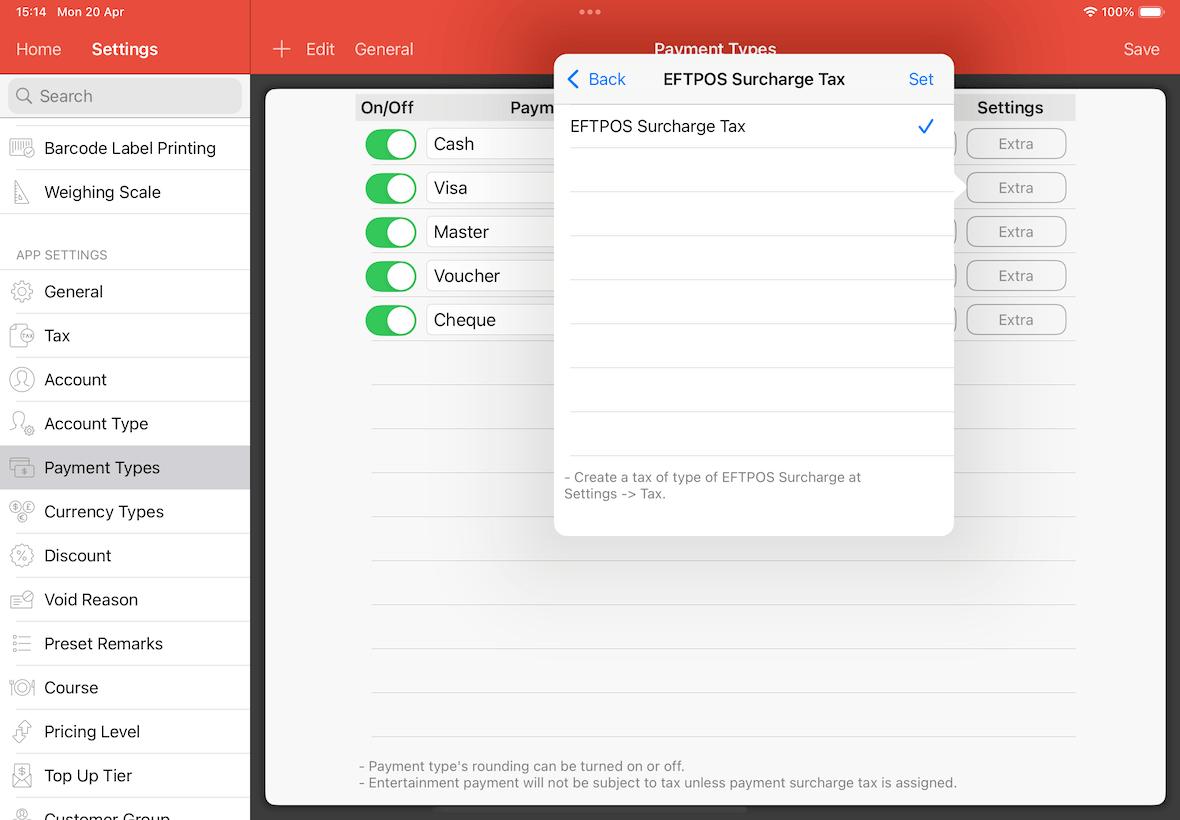This screenshot has height=820, width=1180.
Task: Open Void Reason settings
Action: 125,600
